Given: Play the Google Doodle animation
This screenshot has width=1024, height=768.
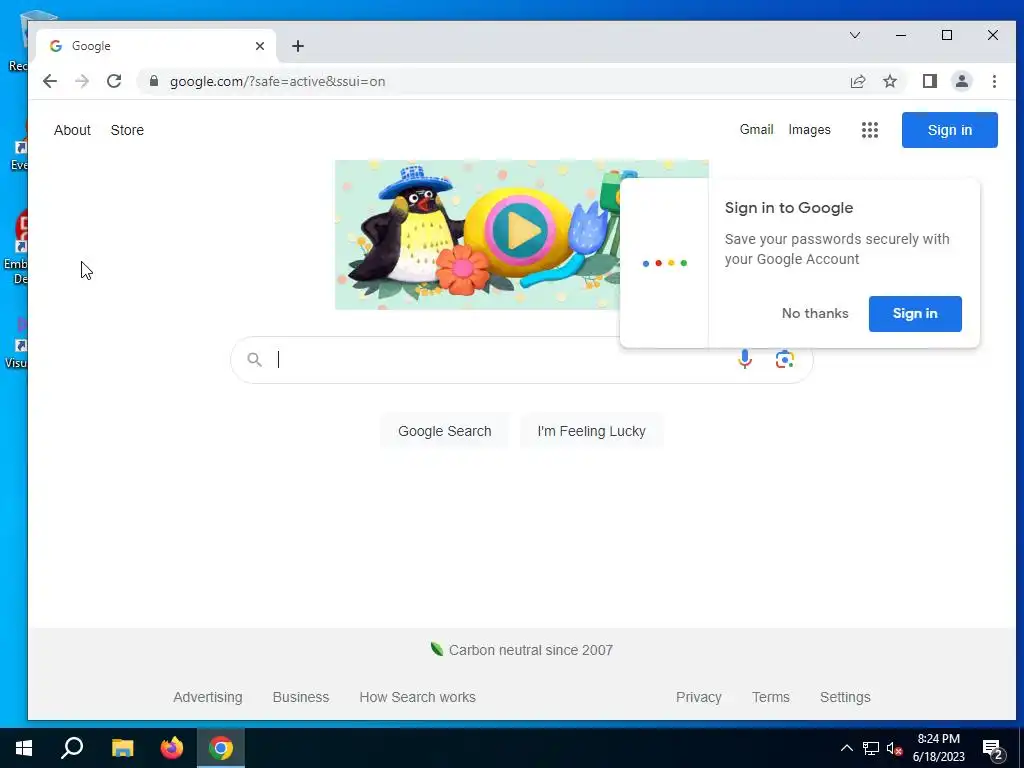Looking at the screenshot, I should 520,231.
